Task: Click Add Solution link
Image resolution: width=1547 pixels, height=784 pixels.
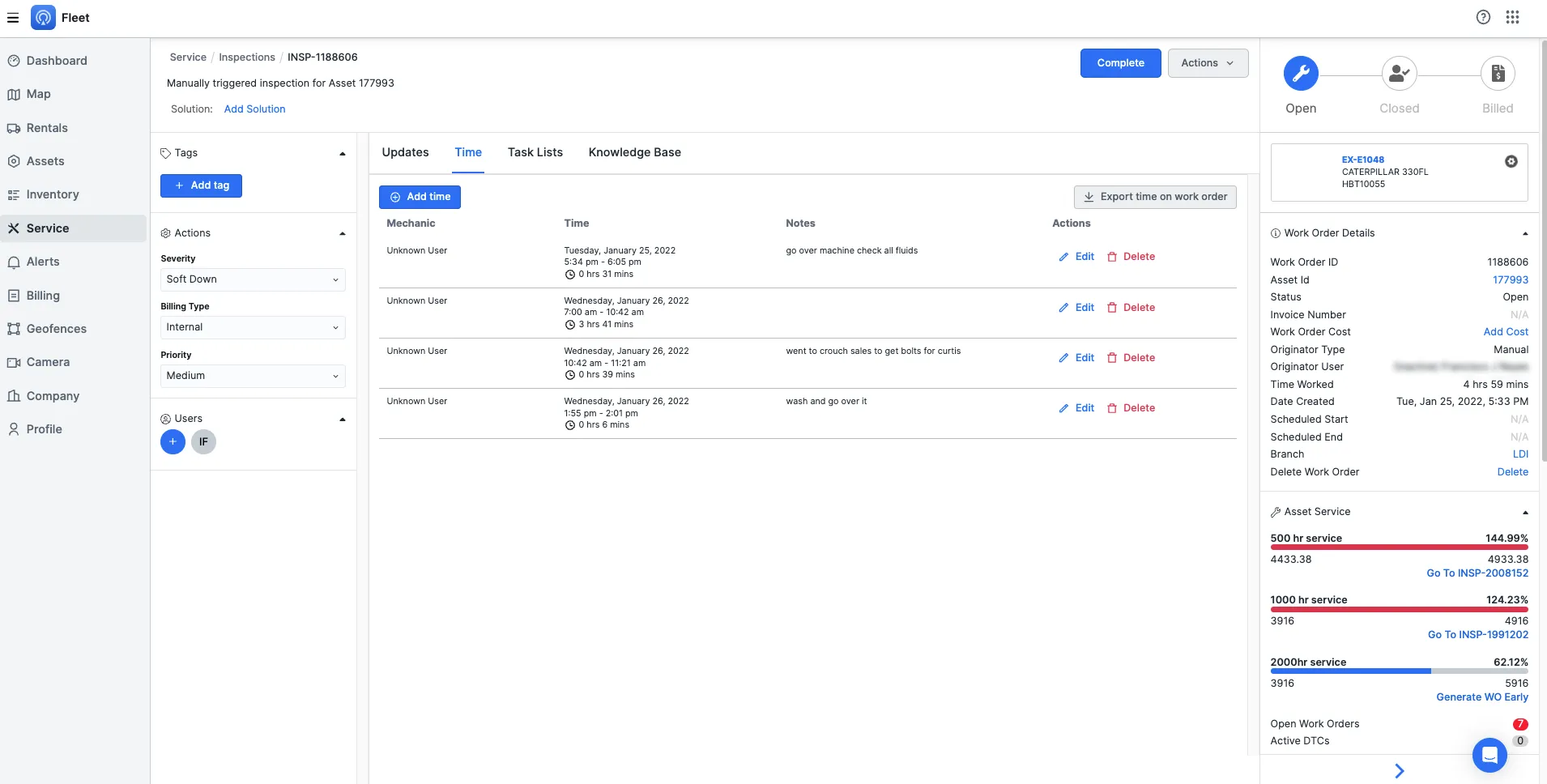Action: (x=254, y=109)
